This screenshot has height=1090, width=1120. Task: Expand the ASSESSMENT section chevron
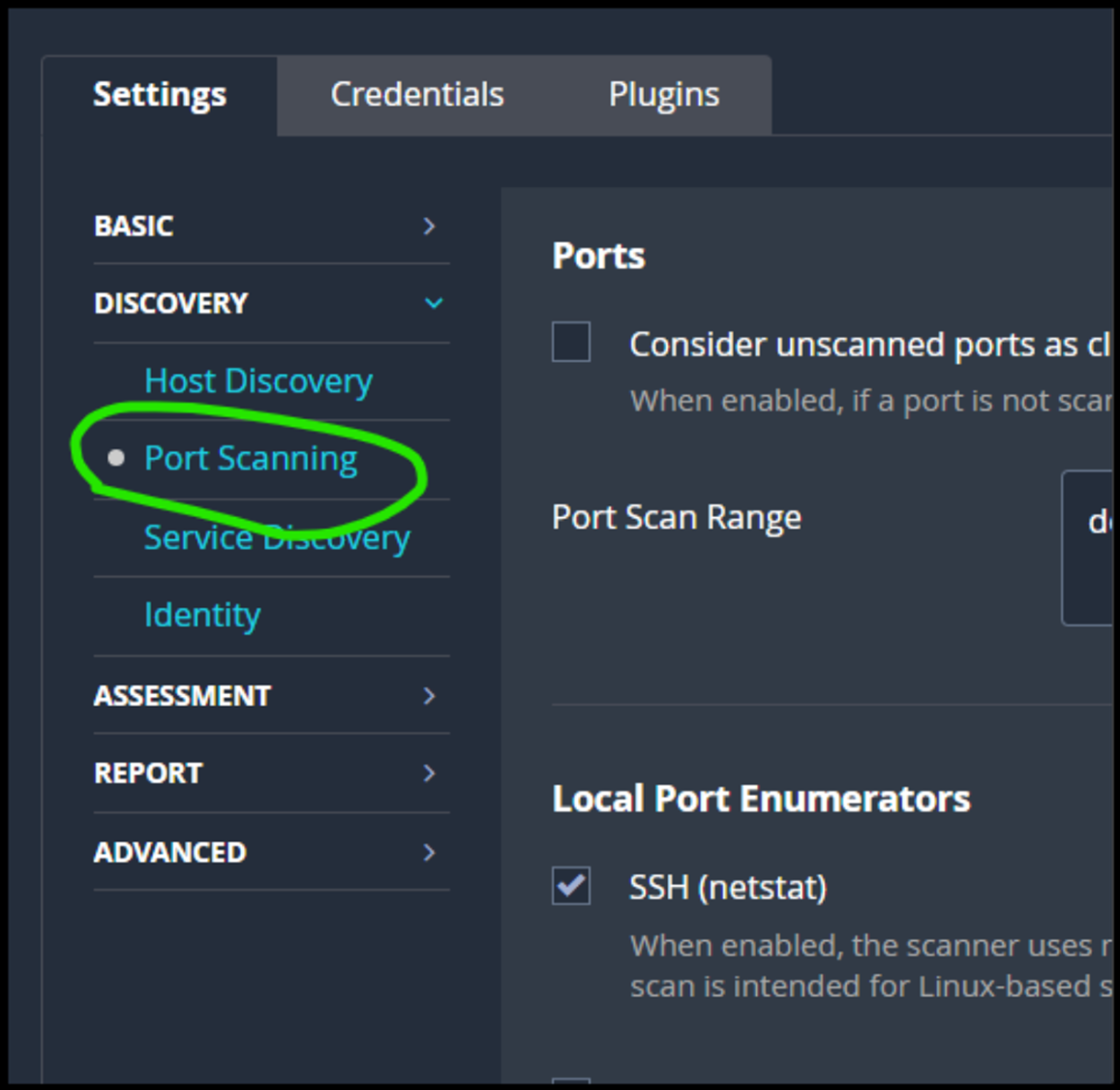429,696
